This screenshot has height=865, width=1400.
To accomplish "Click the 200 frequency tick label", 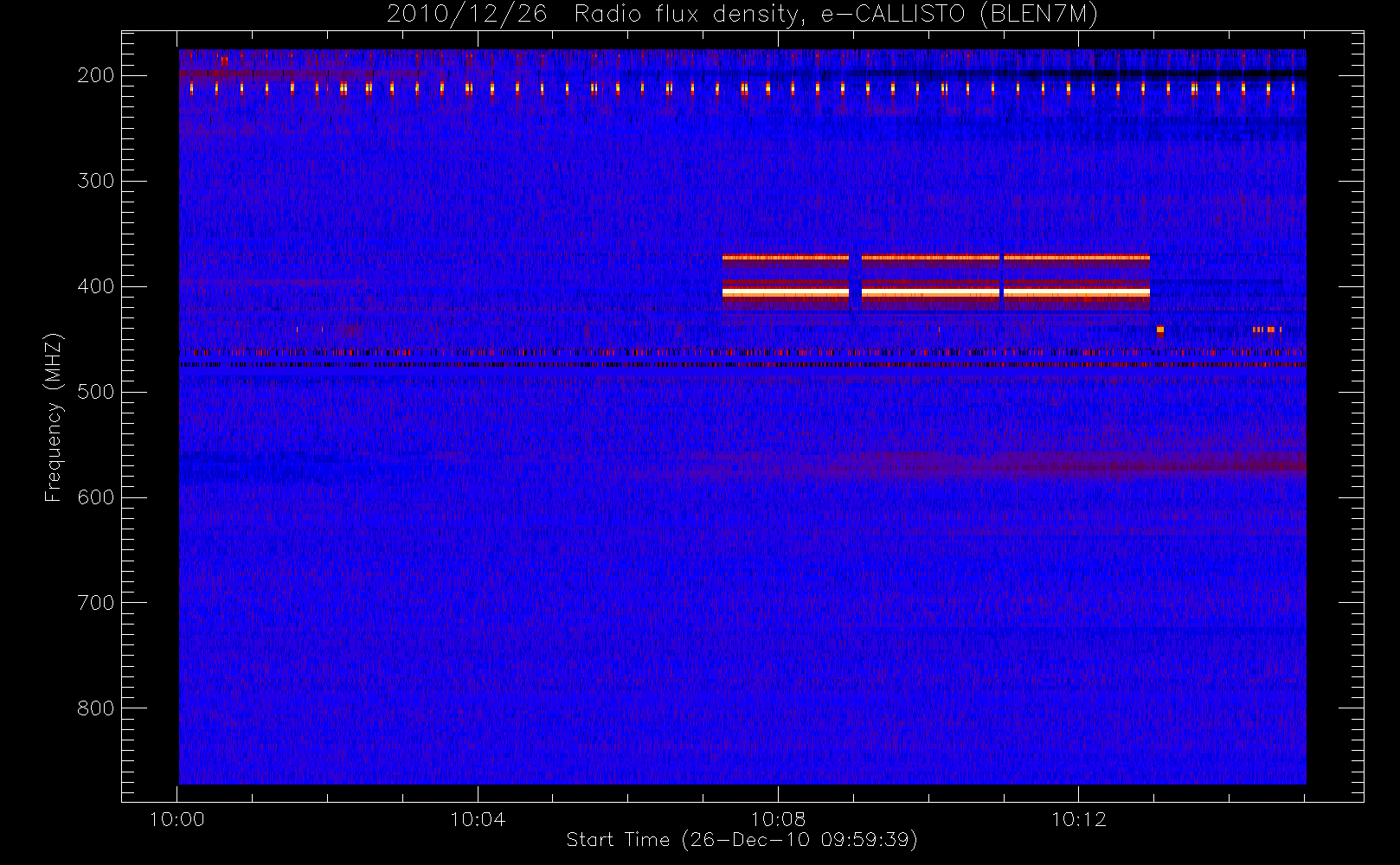I will click(95, 75).
